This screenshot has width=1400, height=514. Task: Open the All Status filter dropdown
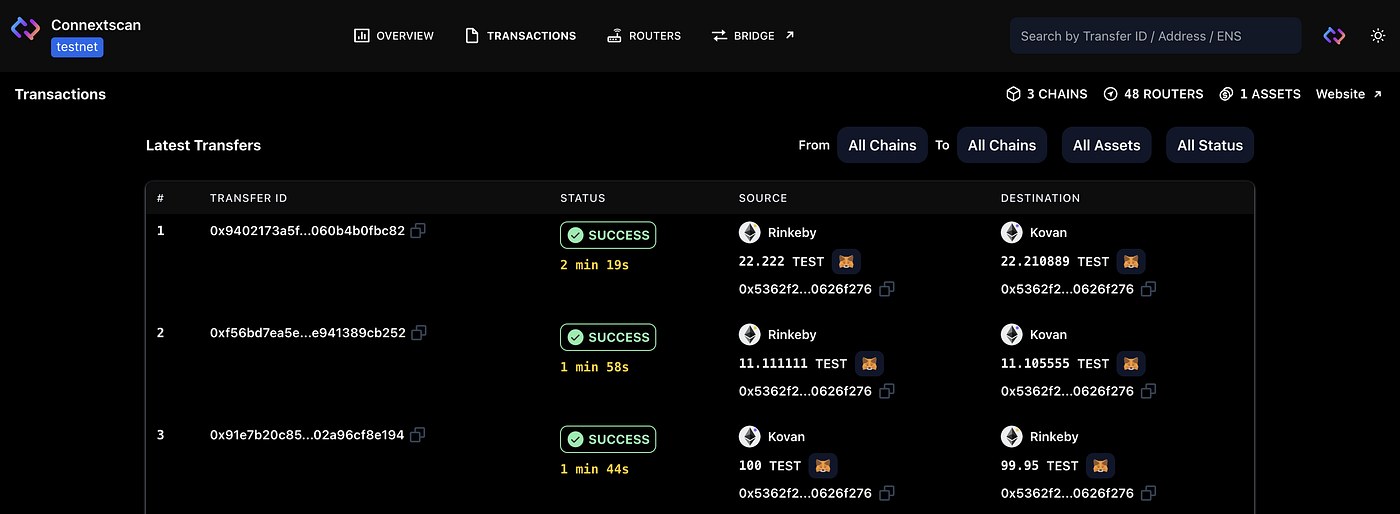coord(1210,145)
